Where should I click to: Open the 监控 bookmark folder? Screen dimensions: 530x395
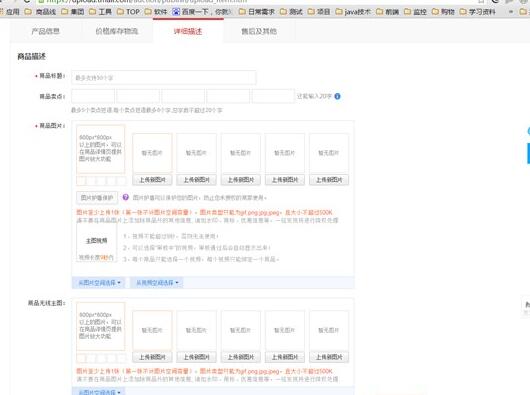[x=415, y=12]
